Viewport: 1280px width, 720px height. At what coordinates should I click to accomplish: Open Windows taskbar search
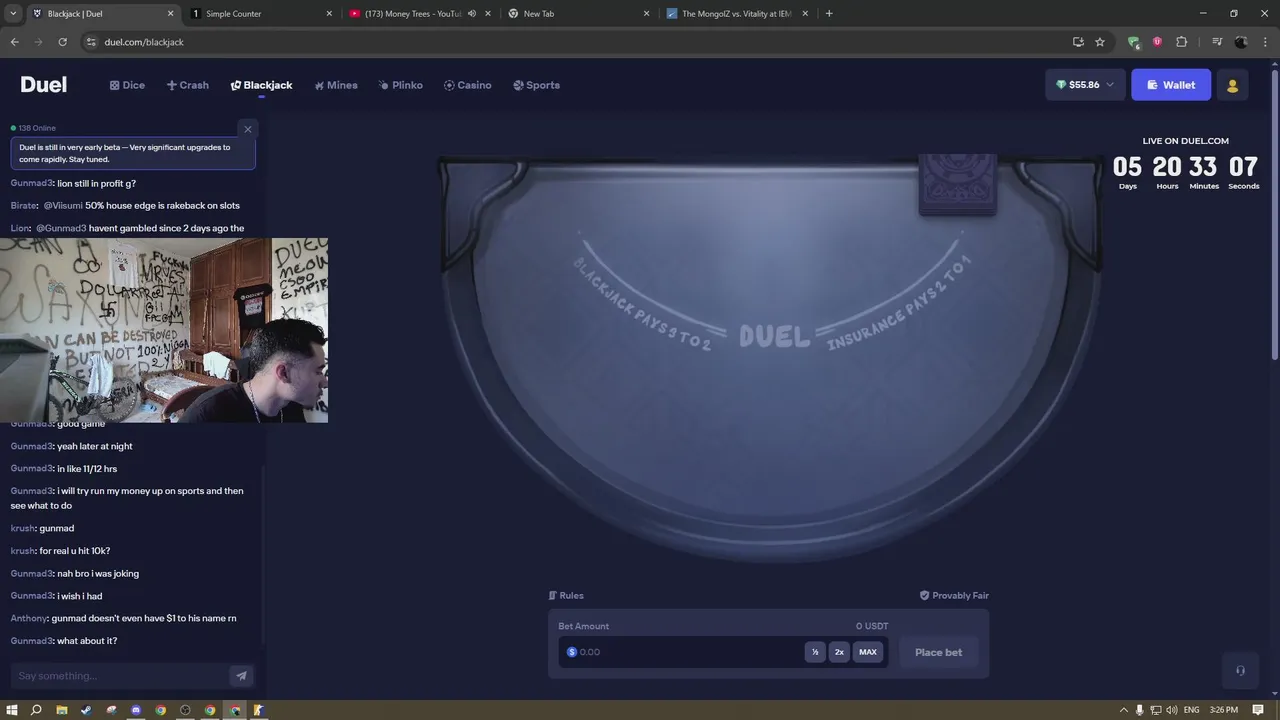36,710
